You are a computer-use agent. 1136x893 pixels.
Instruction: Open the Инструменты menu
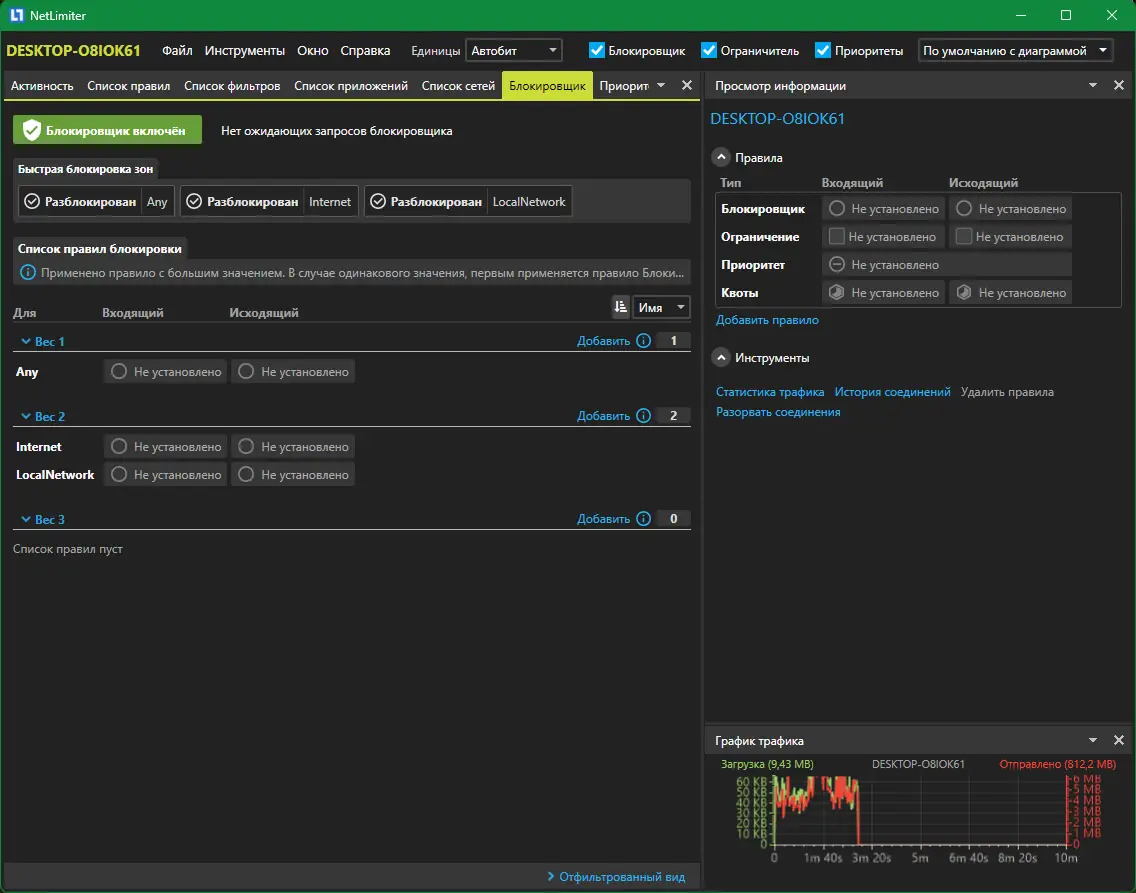(x=244, y=51)
